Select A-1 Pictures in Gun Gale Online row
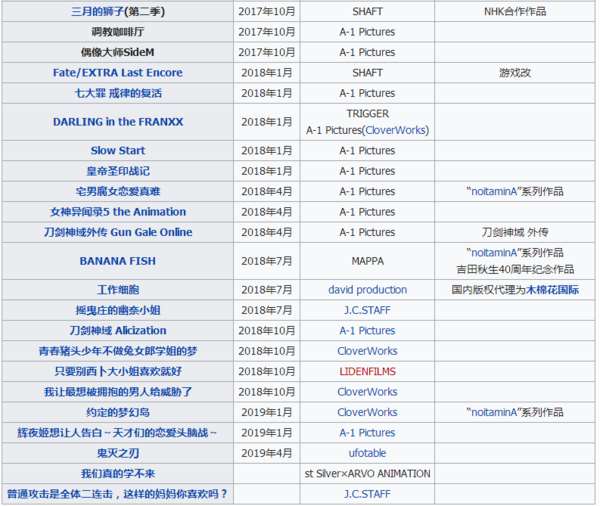 [x=367, y=232]
